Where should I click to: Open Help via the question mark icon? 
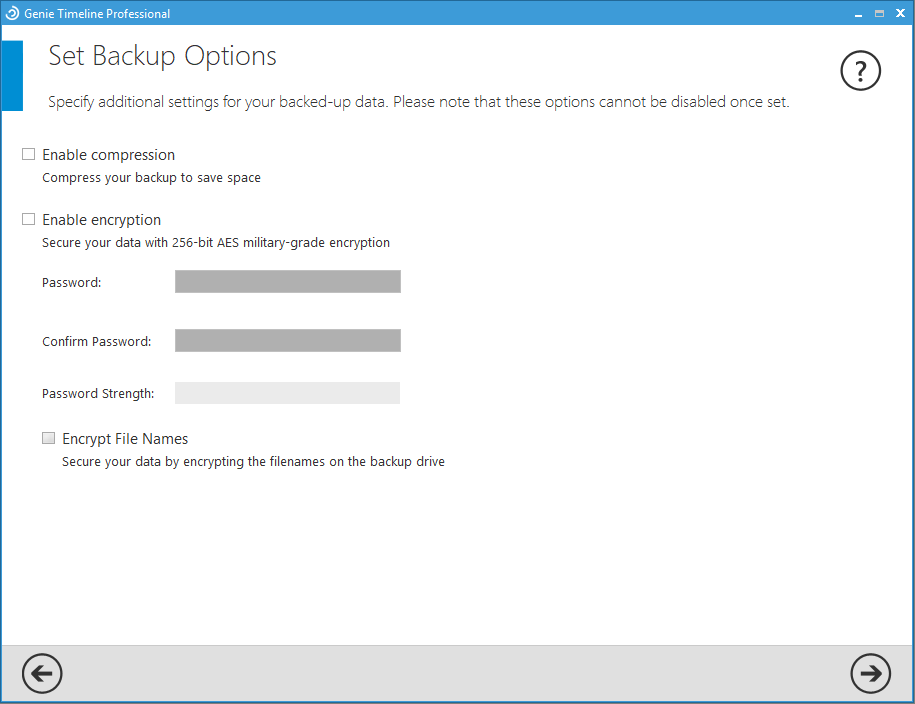(860, 71)
